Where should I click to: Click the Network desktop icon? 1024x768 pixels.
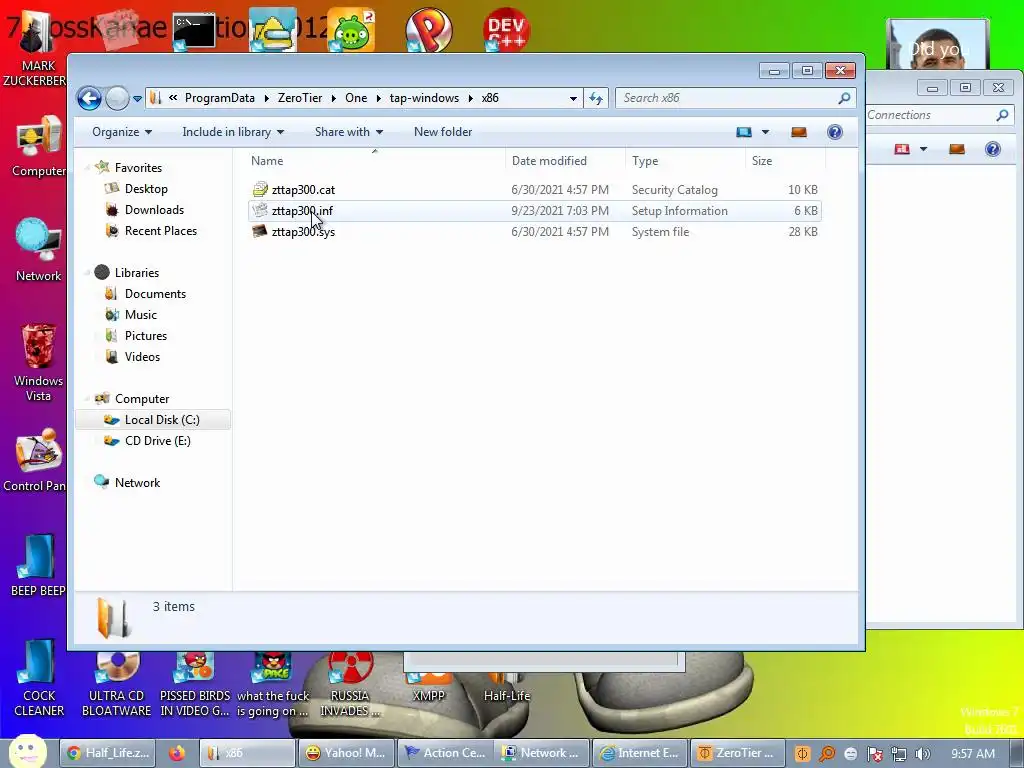click(38, 249)
